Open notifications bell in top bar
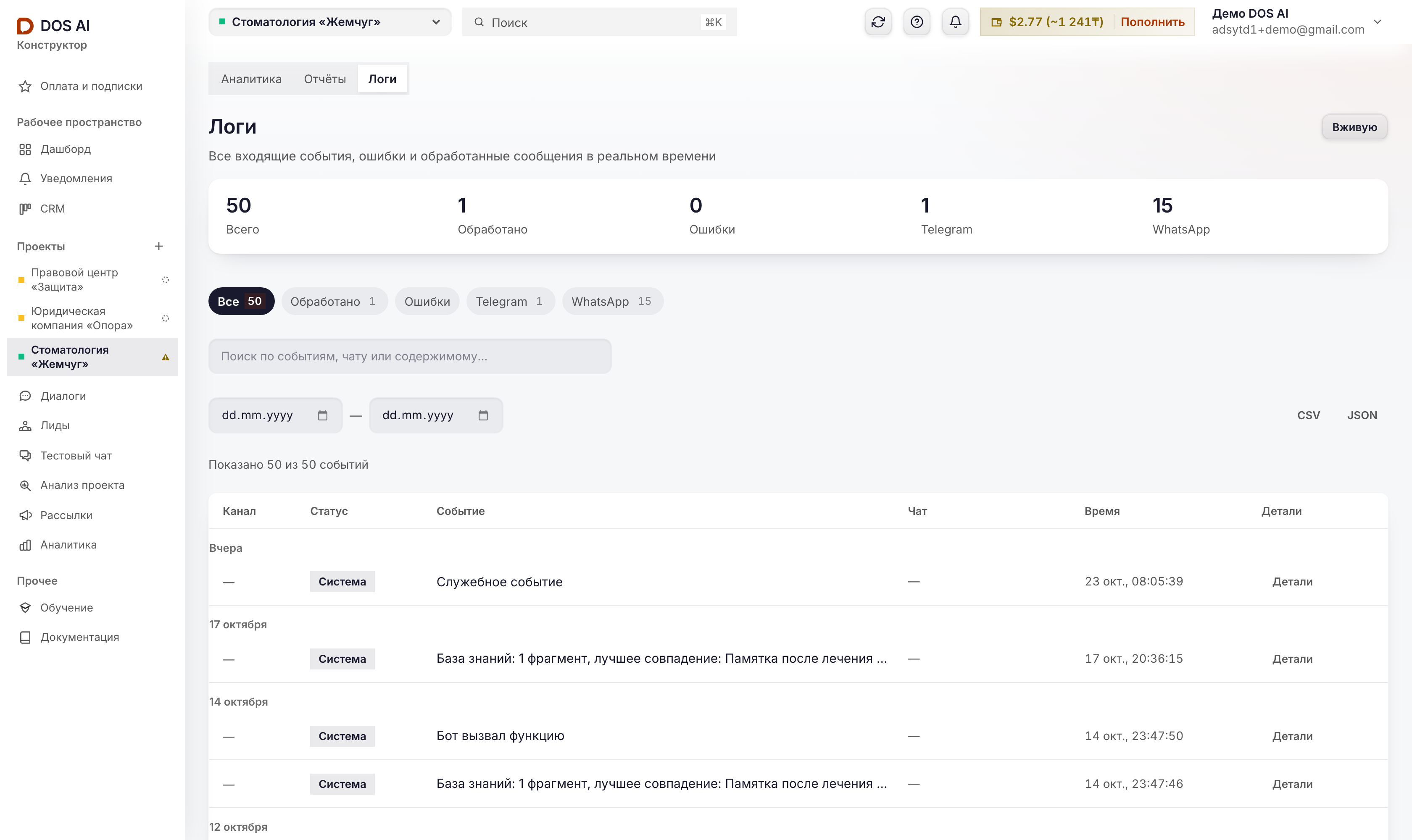 (955, 22)
